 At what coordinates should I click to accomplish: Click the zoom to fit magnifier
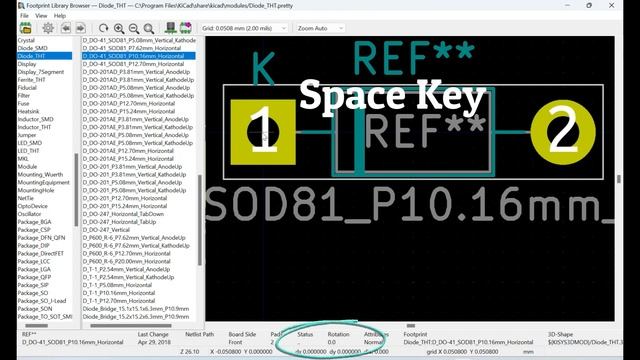tap(149, 28)
